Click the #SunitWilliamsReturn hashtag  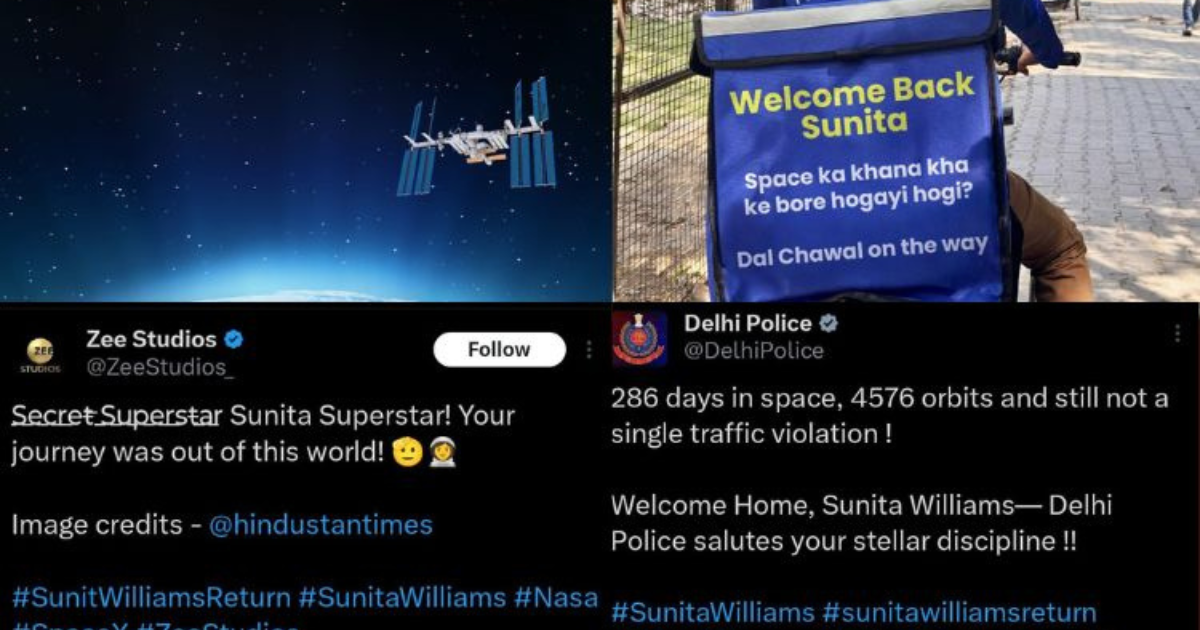pos(151,598)
